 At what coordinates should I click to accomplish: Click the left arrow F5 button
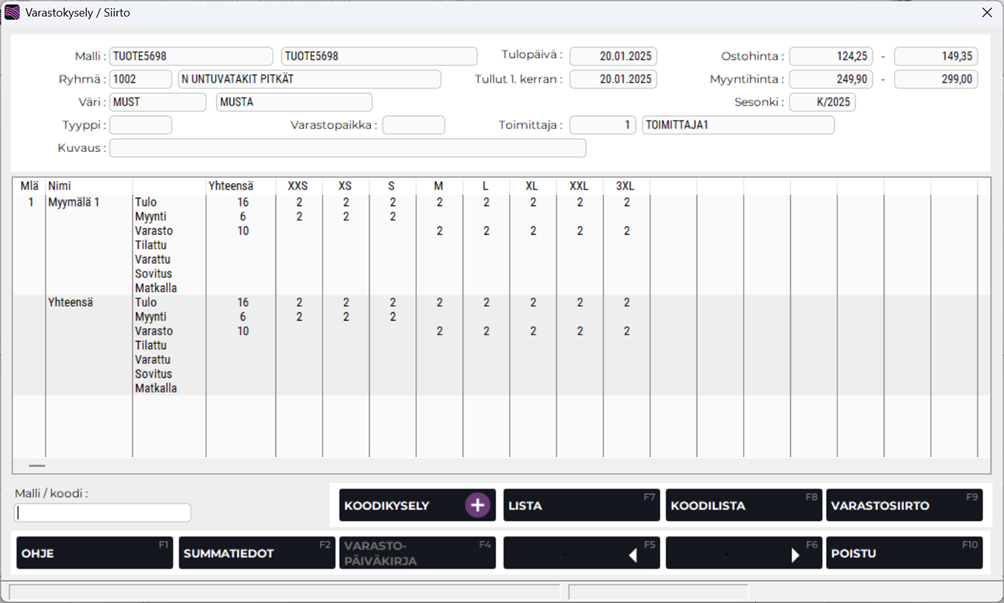tap(581, 553)
